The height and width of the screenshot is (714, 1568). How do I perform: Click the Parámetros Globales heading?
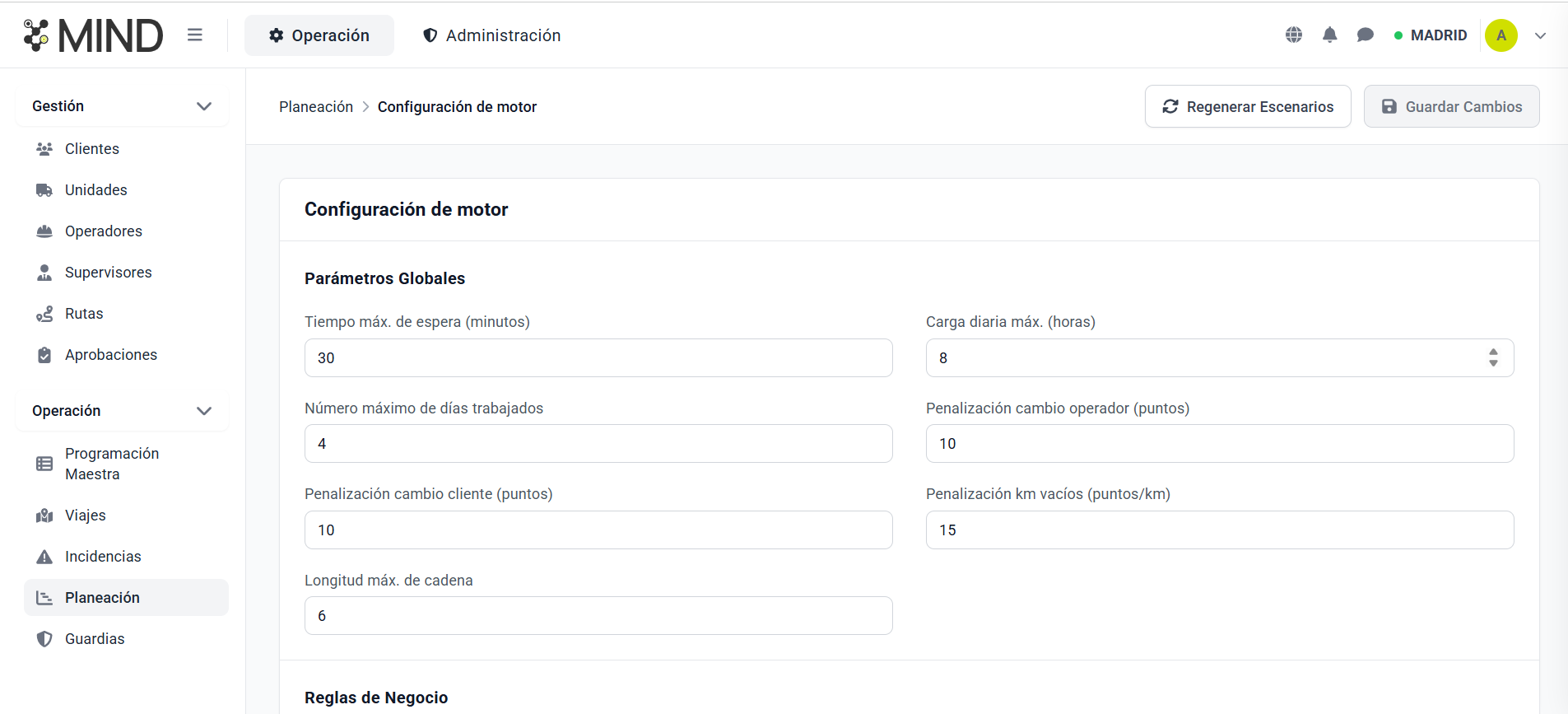[384, 278]
